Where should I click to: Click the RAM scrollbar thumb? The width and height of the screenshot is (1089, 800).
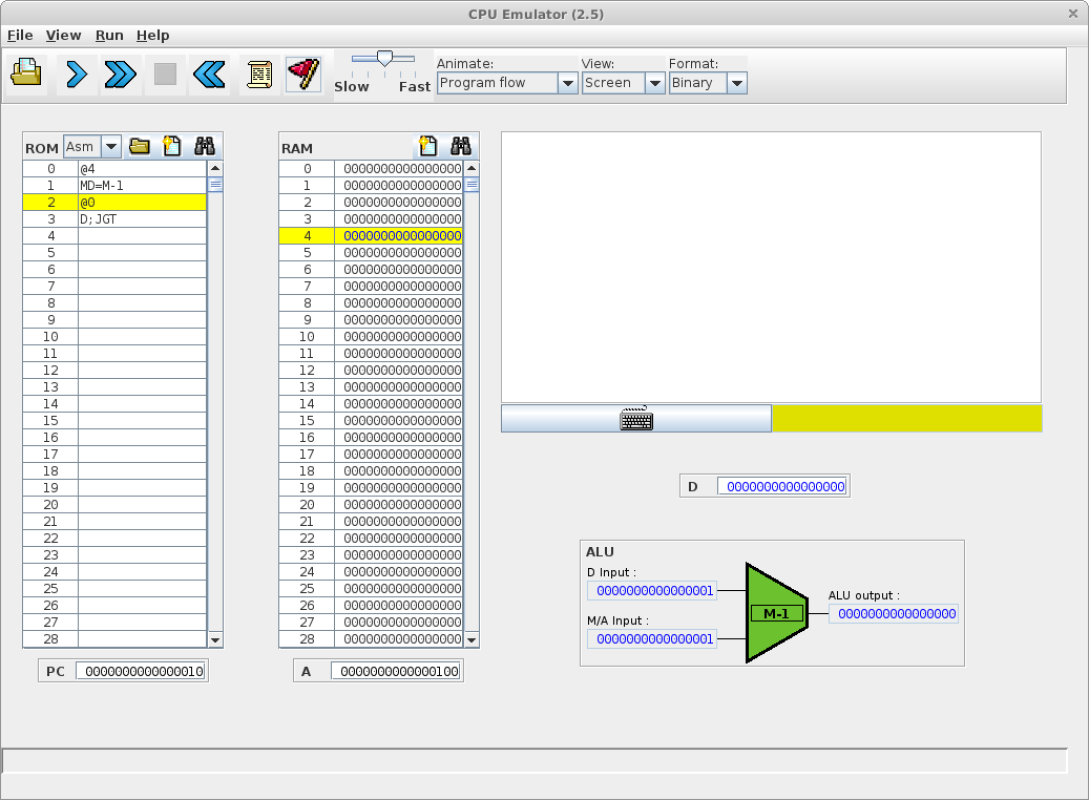472,184
